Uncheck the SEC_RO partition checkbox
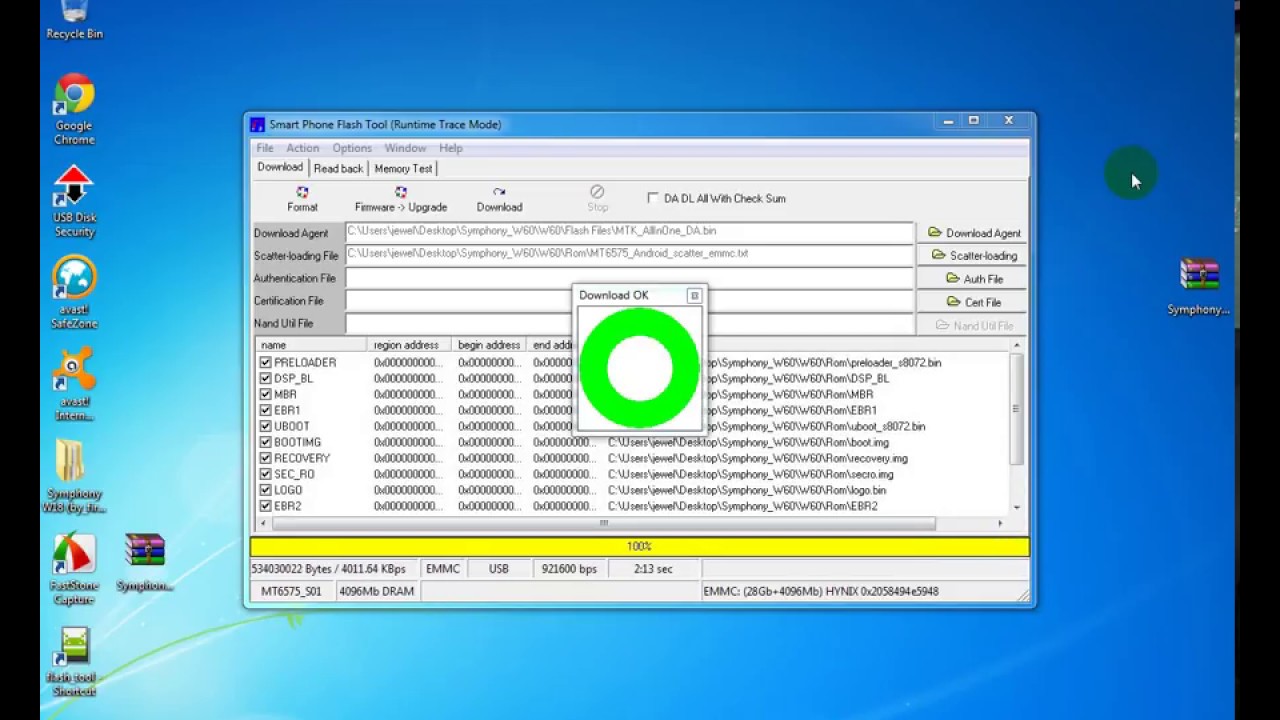Screen dimensions: 1280x720 pyautogui.click(x=265, y=474)
